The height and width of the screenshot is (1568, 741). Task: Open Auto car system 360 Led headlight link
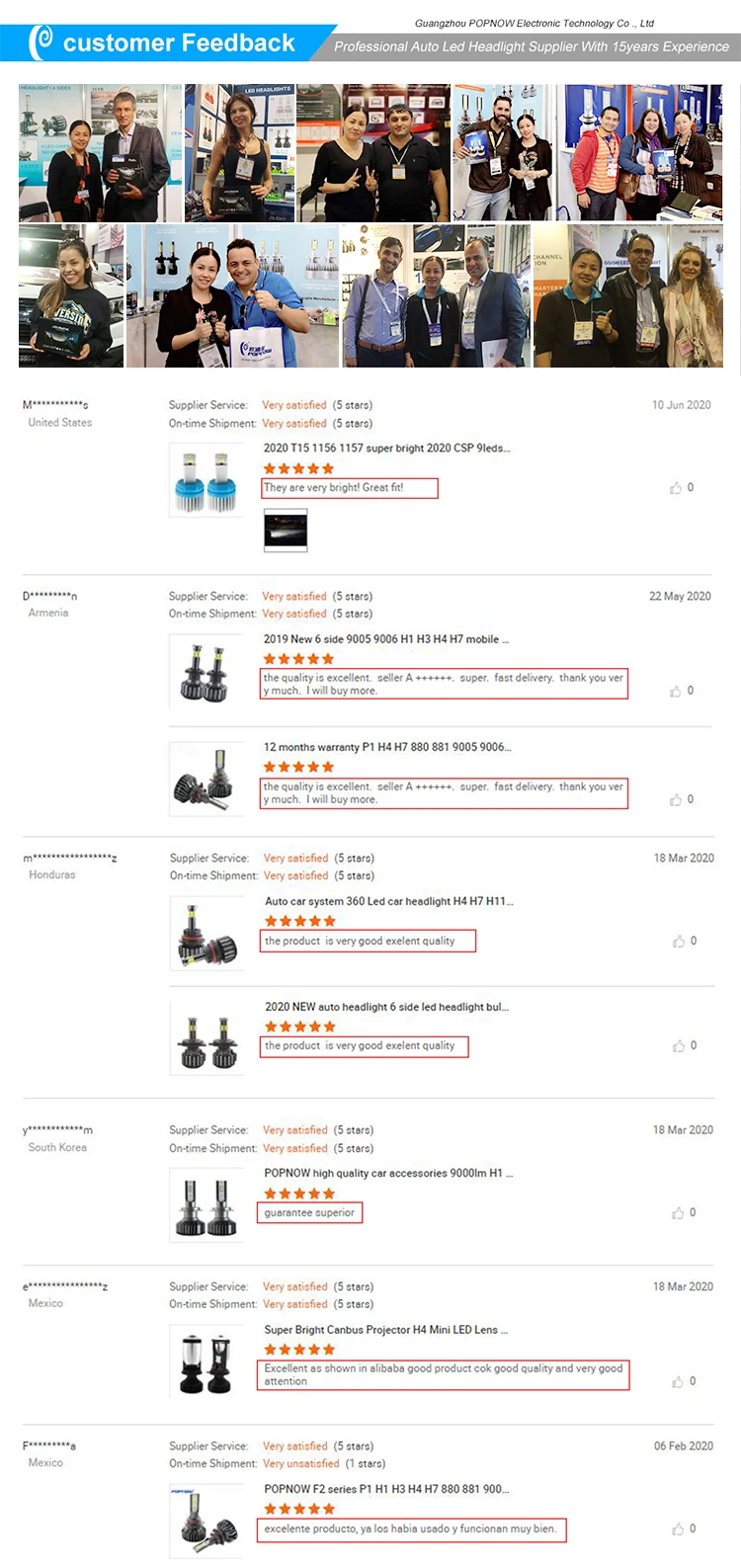(388, 901)
